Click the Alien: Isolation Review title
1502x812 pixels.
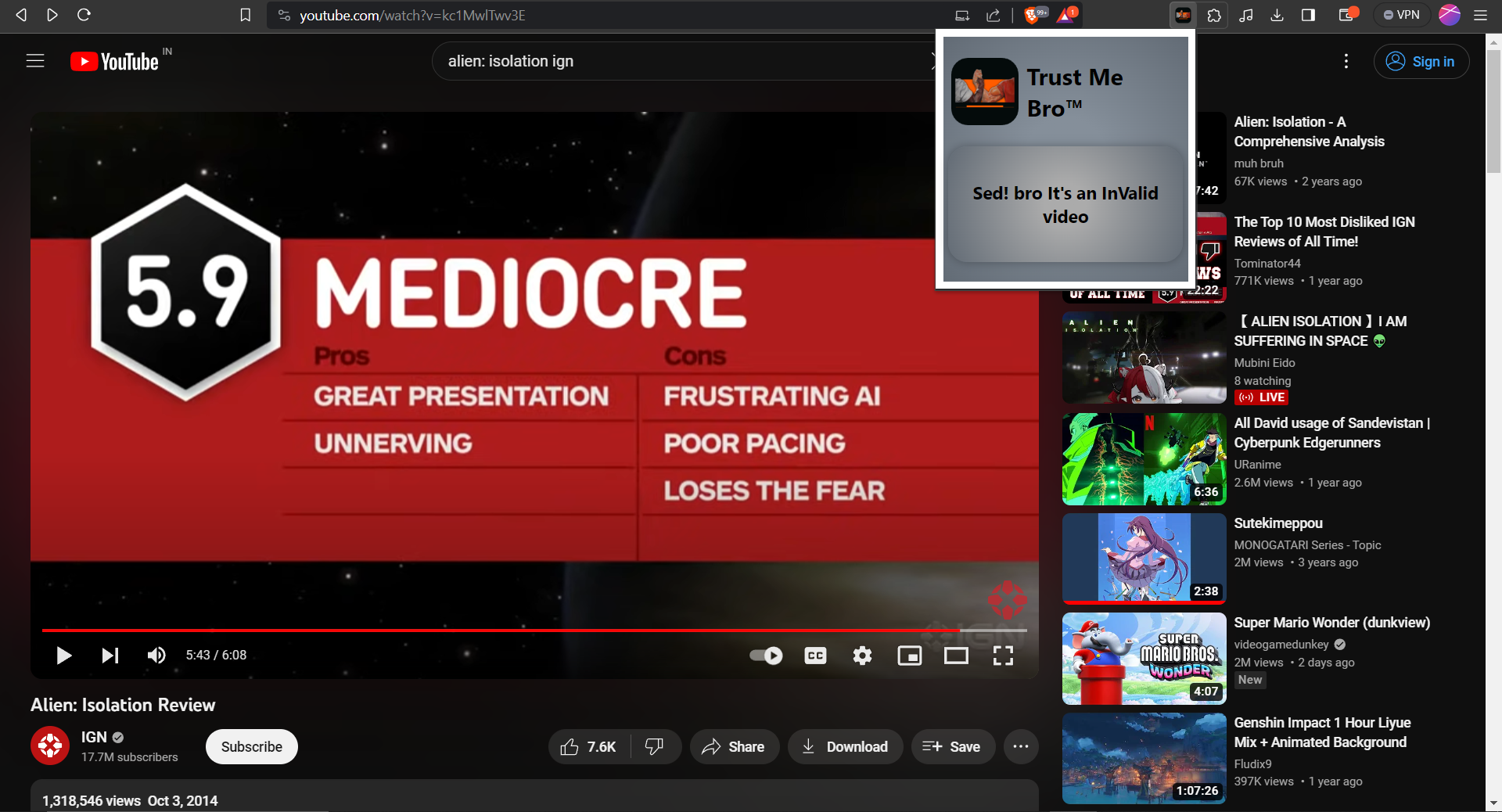[123, 705]
